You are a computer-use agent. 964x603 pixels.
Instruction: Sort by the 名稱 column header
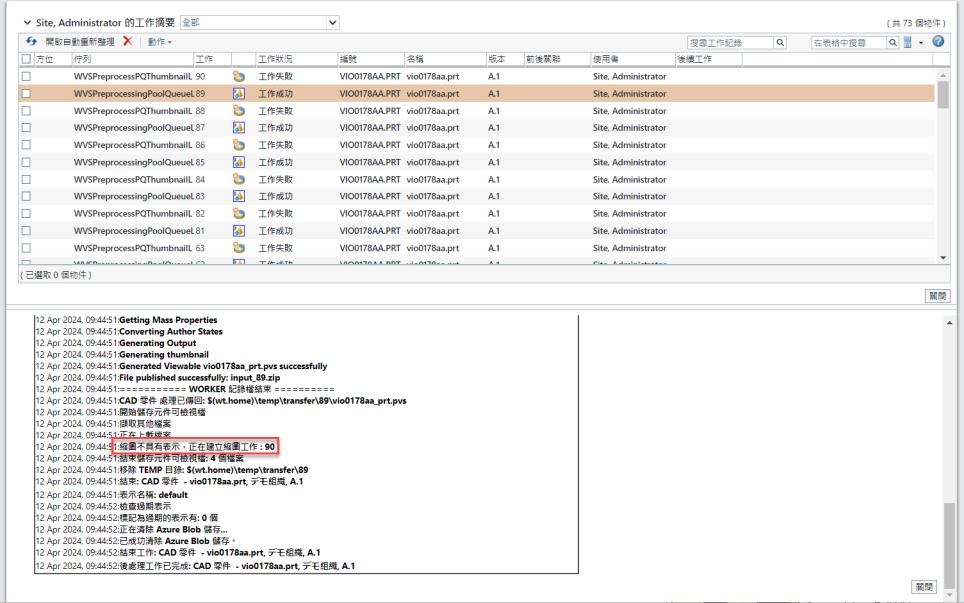pos(415,59)
